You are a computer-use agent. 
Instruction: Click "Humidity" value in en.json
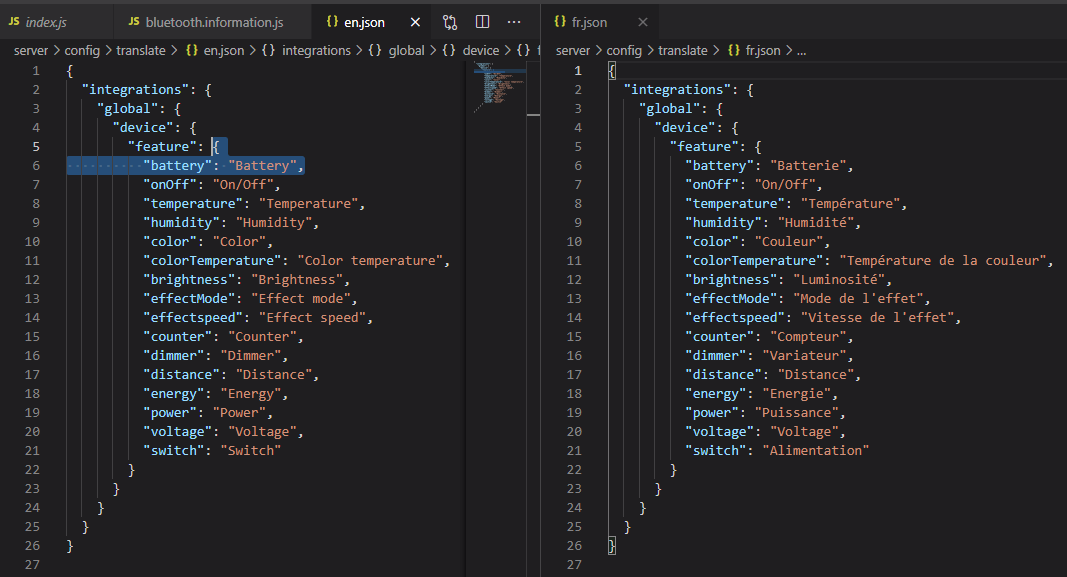[x=274, y=222]
